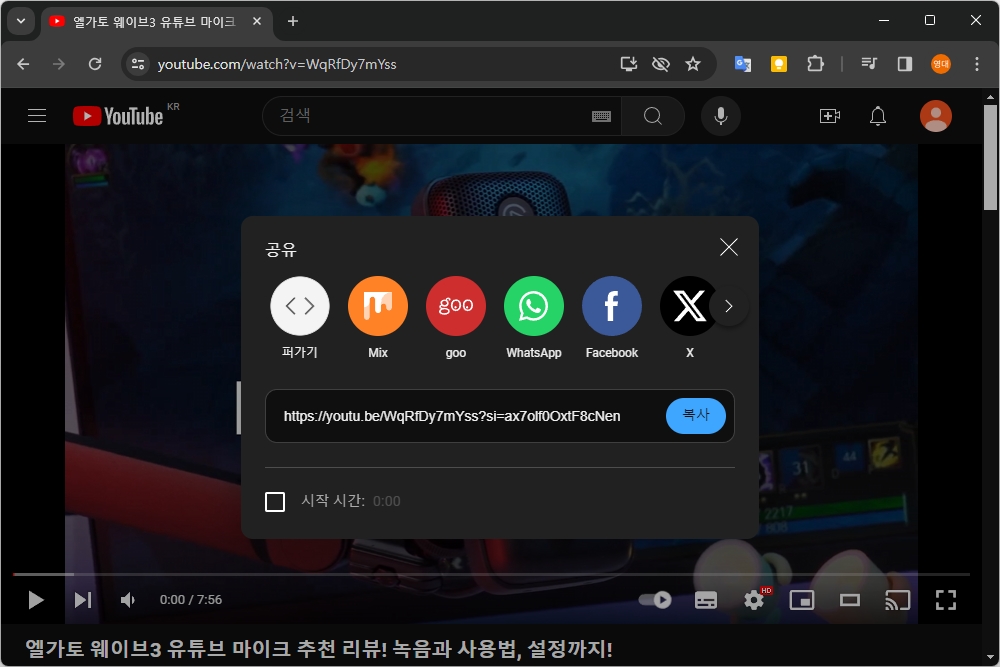Open the yellow Keep extension
This screenshot has height=667, width=1000.
[779, 64]
